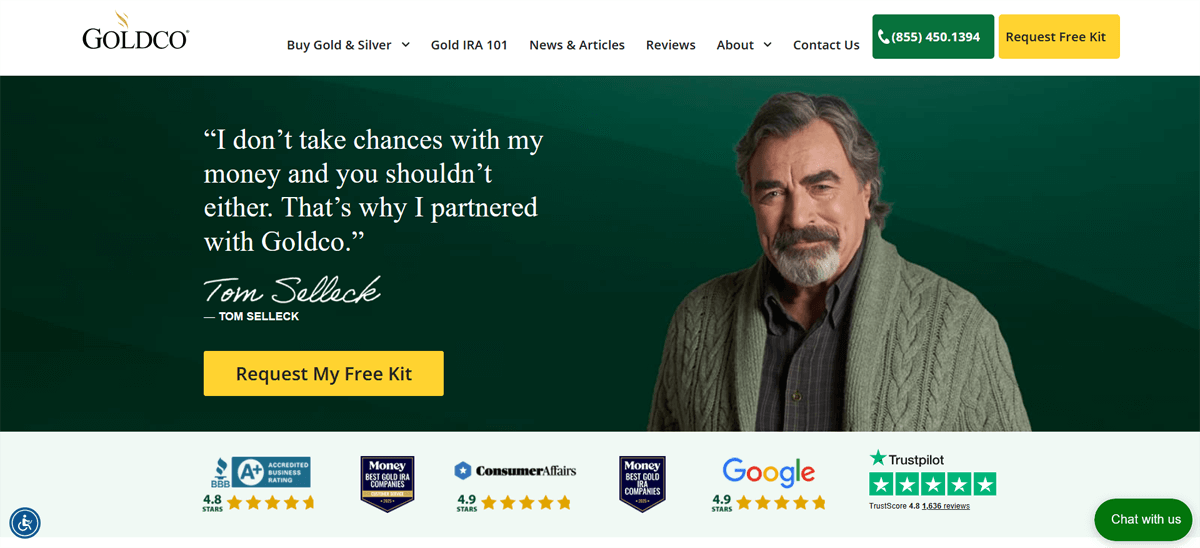
Task: Click the Trustpilot logo
Action: point(906,459)
